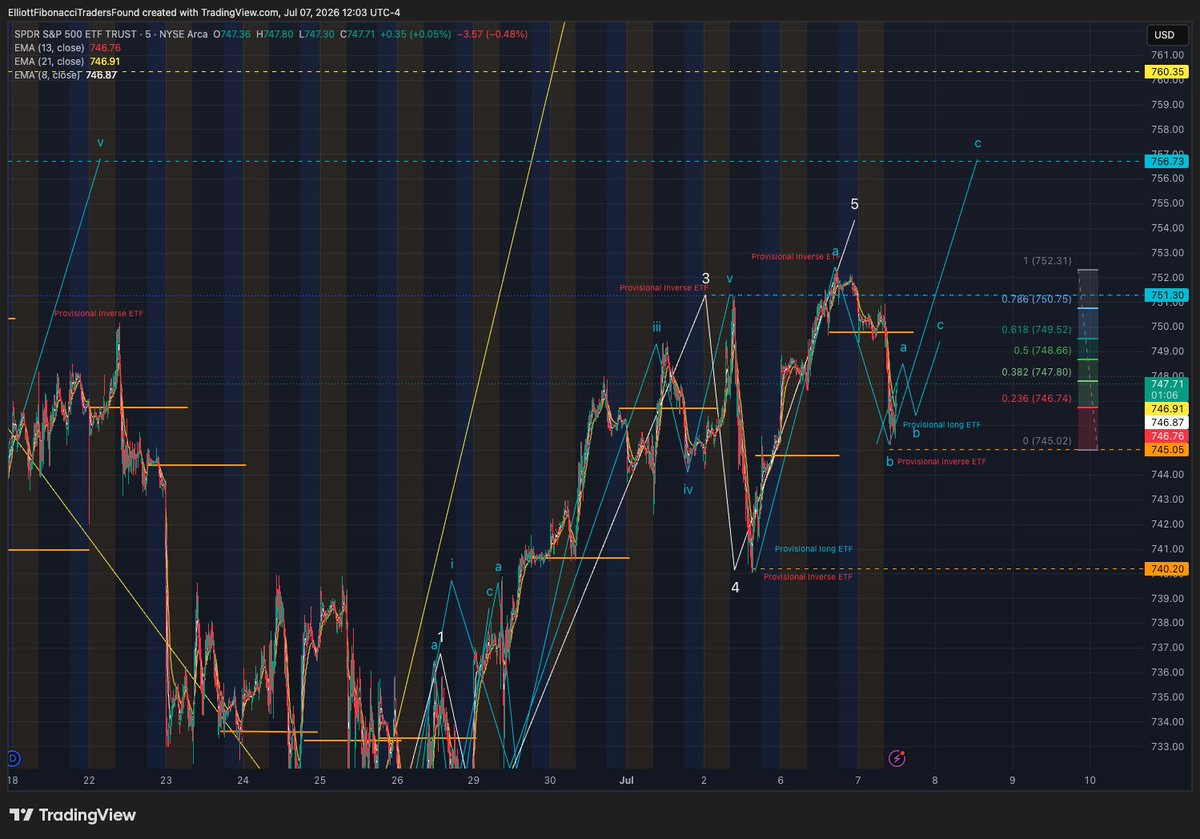Click the cyan 756.73 price label
1200x839 pixels.
(x=1167, y=161)
